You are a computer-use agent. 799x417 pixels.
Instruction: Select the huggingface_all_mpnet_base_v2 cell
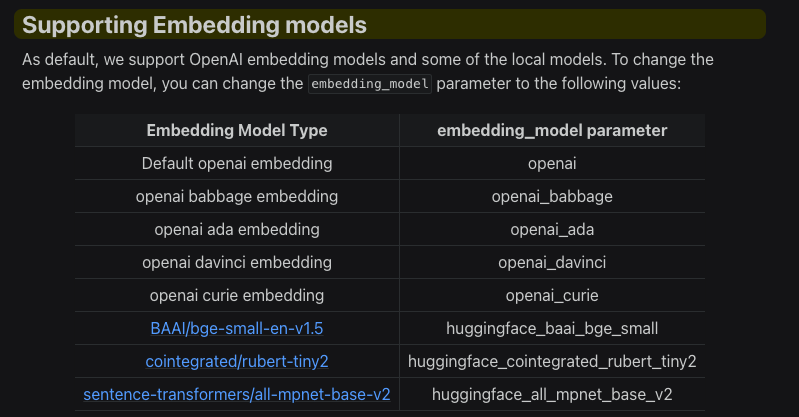point(552,395)
